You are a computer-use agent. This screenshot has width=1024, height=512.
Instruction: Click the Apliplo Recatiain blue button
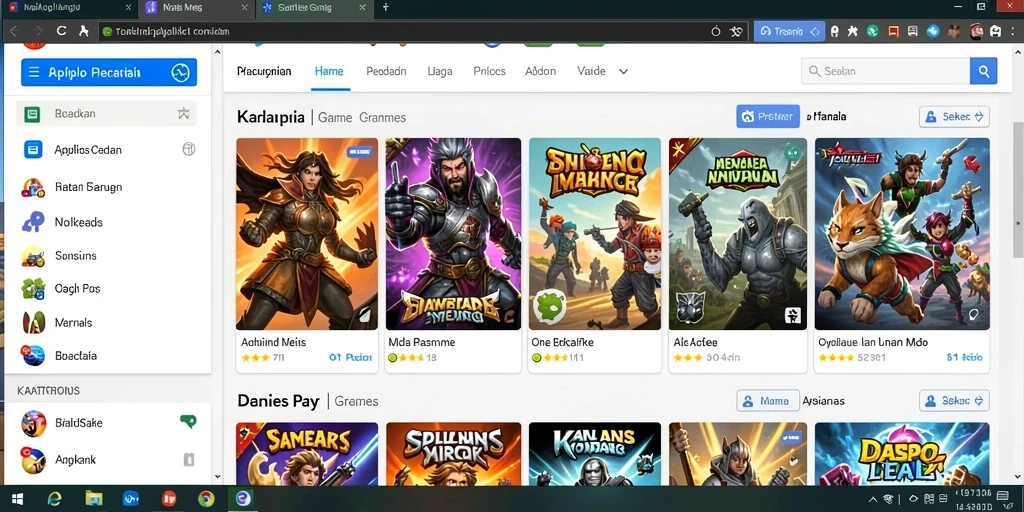pyautogui.click(x=109, y=72)
